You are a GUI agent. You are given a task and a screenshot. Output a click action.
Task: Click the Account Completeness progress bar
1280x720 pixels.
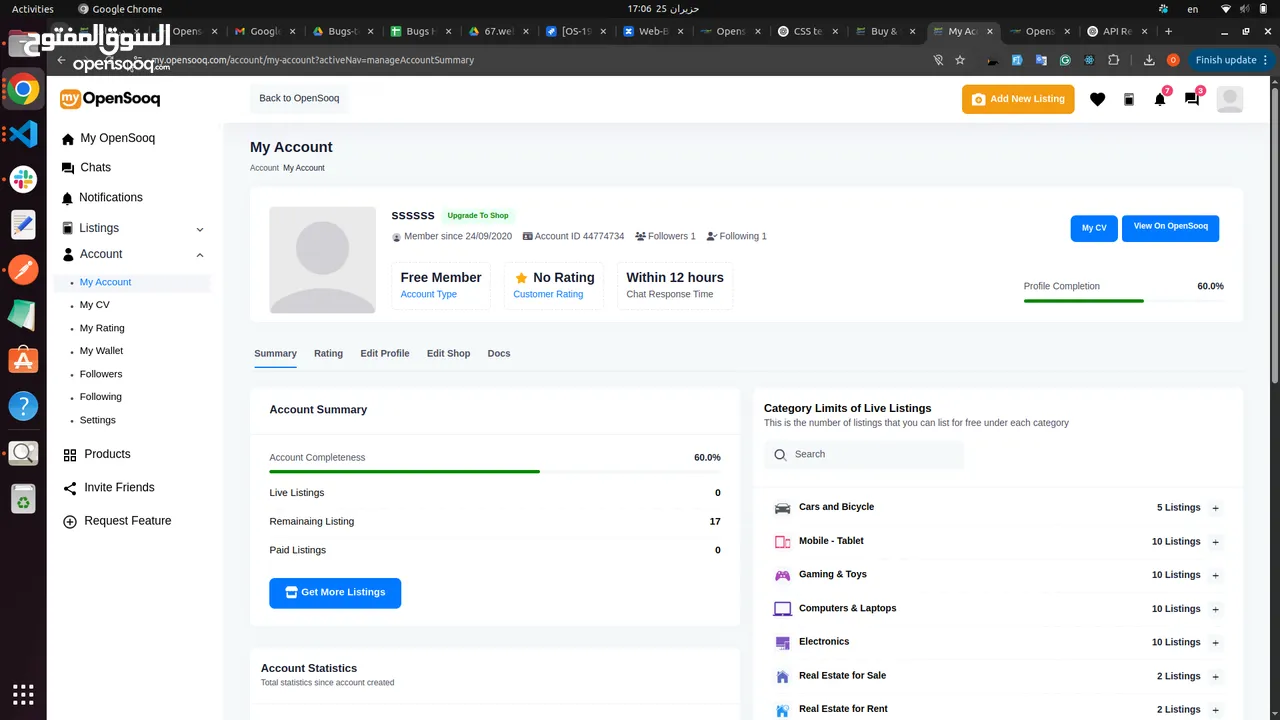click(495, 471)
